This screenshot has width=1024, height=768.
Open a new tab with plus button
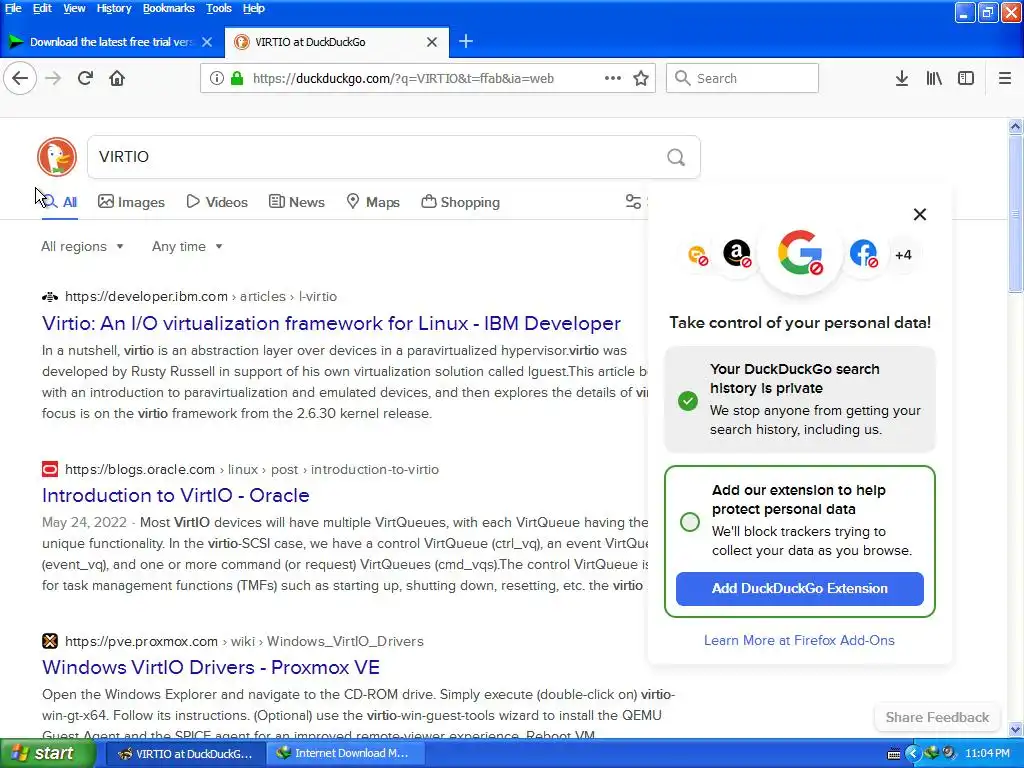coord(466,42)
